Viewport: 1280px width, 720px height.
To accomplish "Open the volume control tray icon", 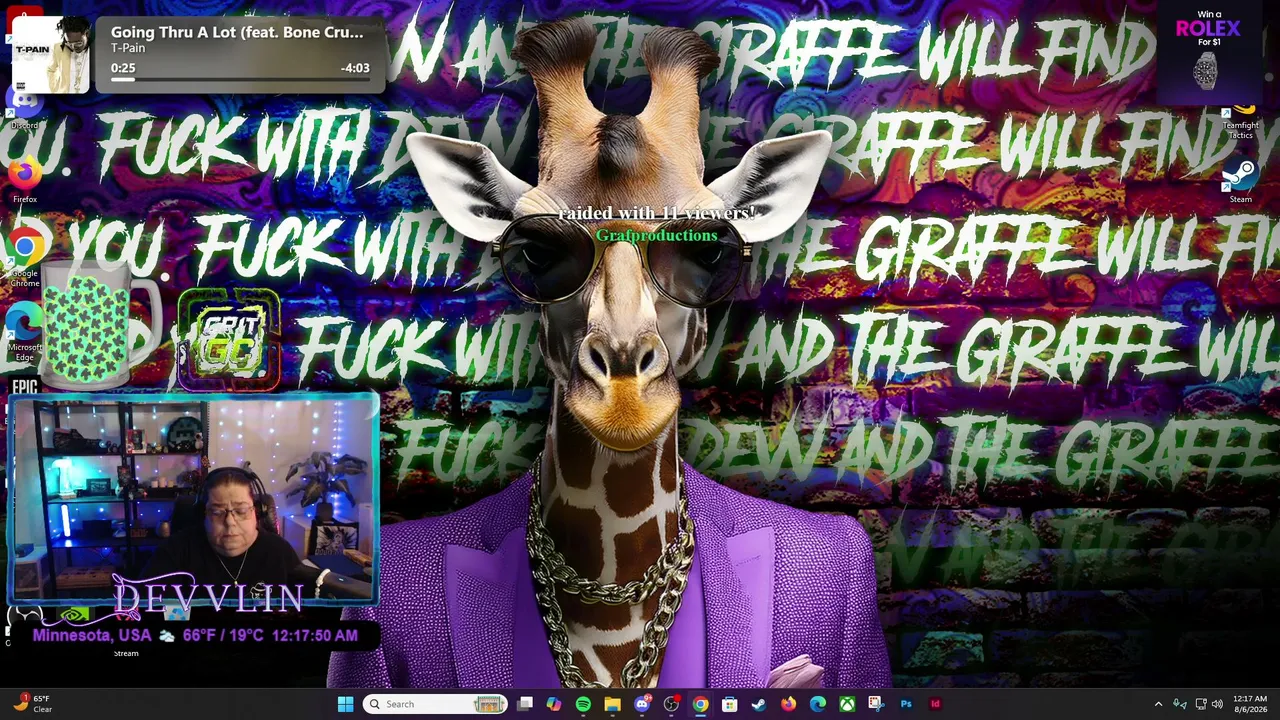I will 1217,704.
